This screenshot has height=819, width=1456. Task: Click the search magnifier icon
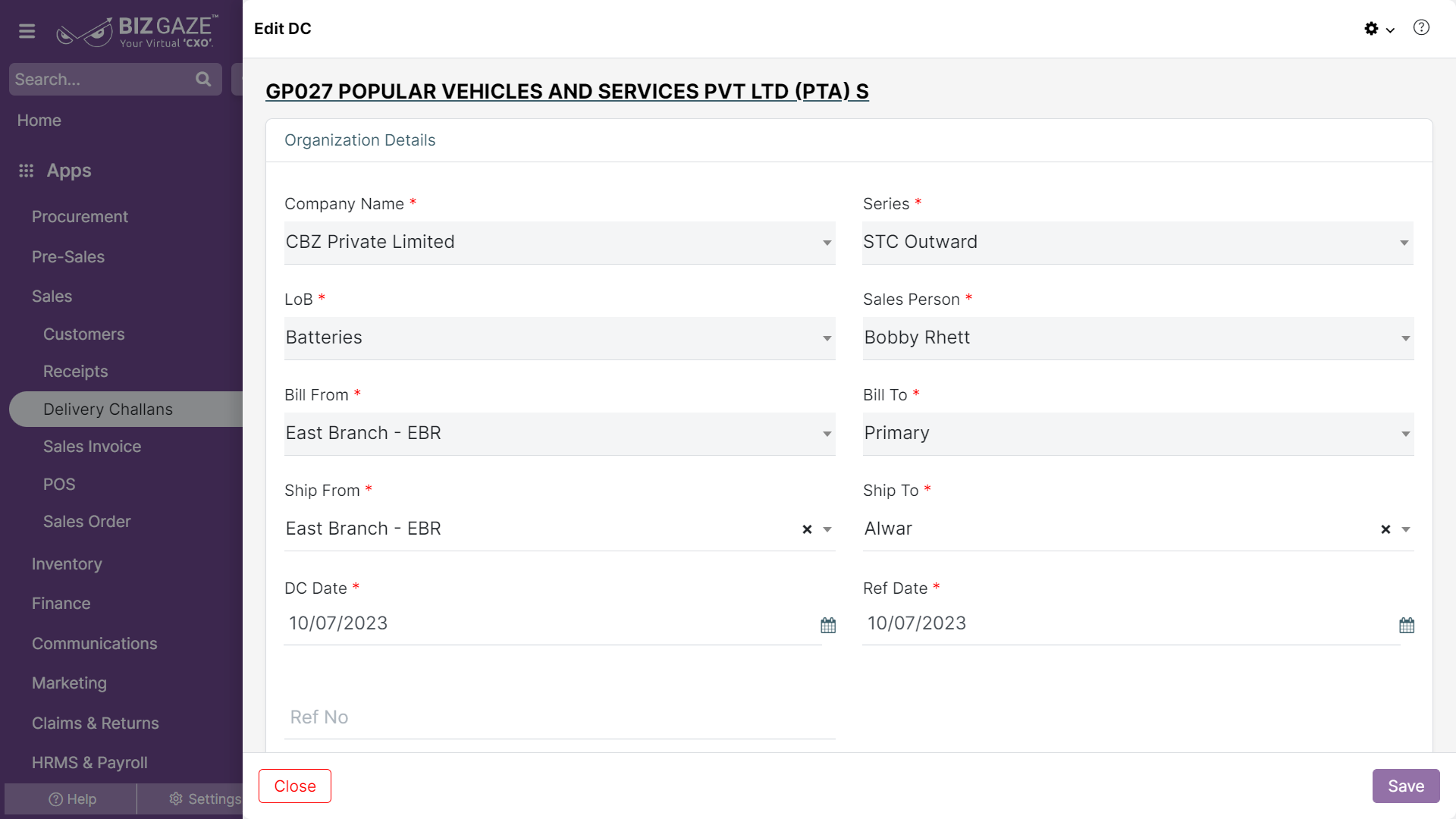[x=203, y=79]
